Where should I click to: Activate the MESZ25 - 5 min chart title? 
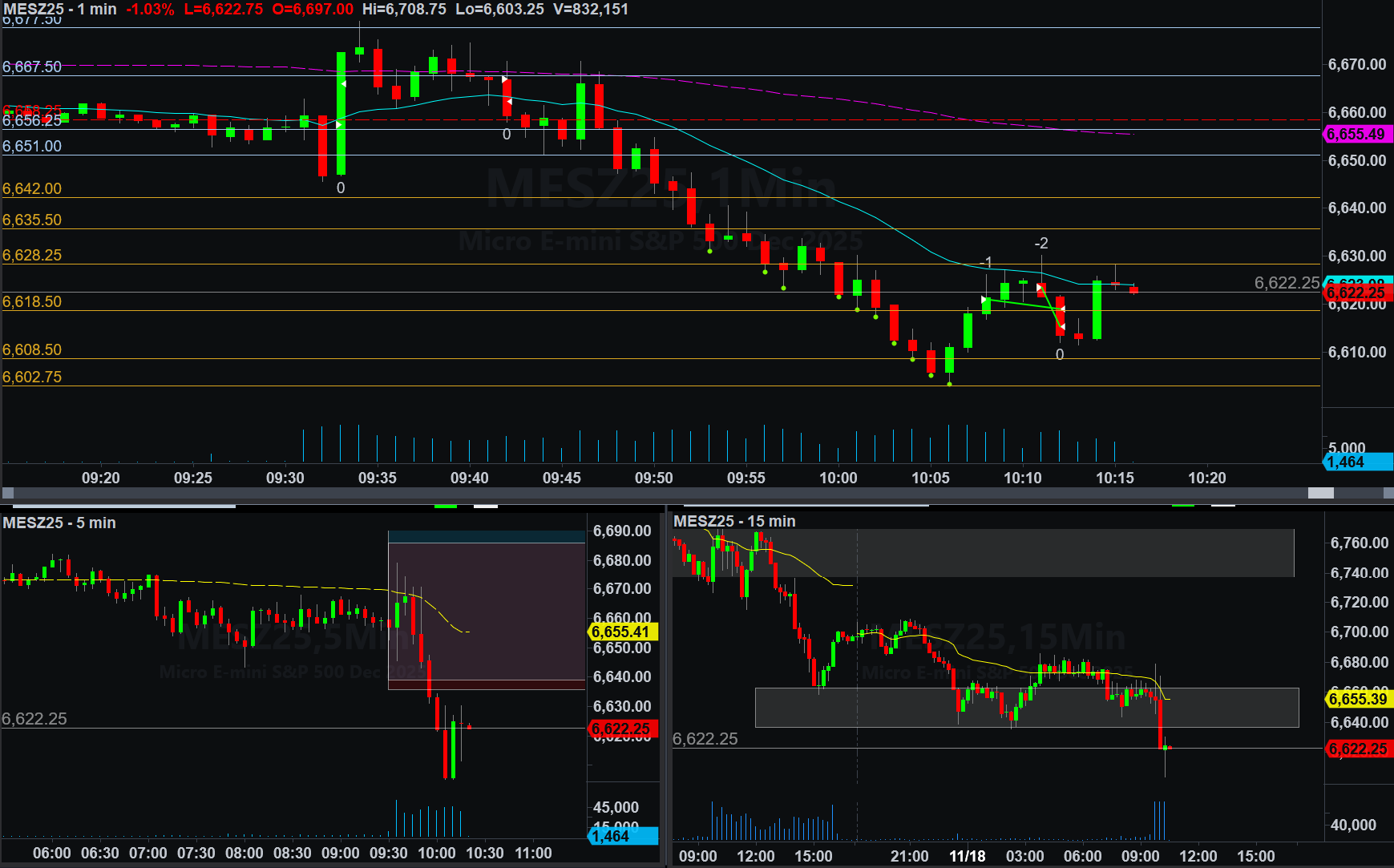[x=59, y=523]
